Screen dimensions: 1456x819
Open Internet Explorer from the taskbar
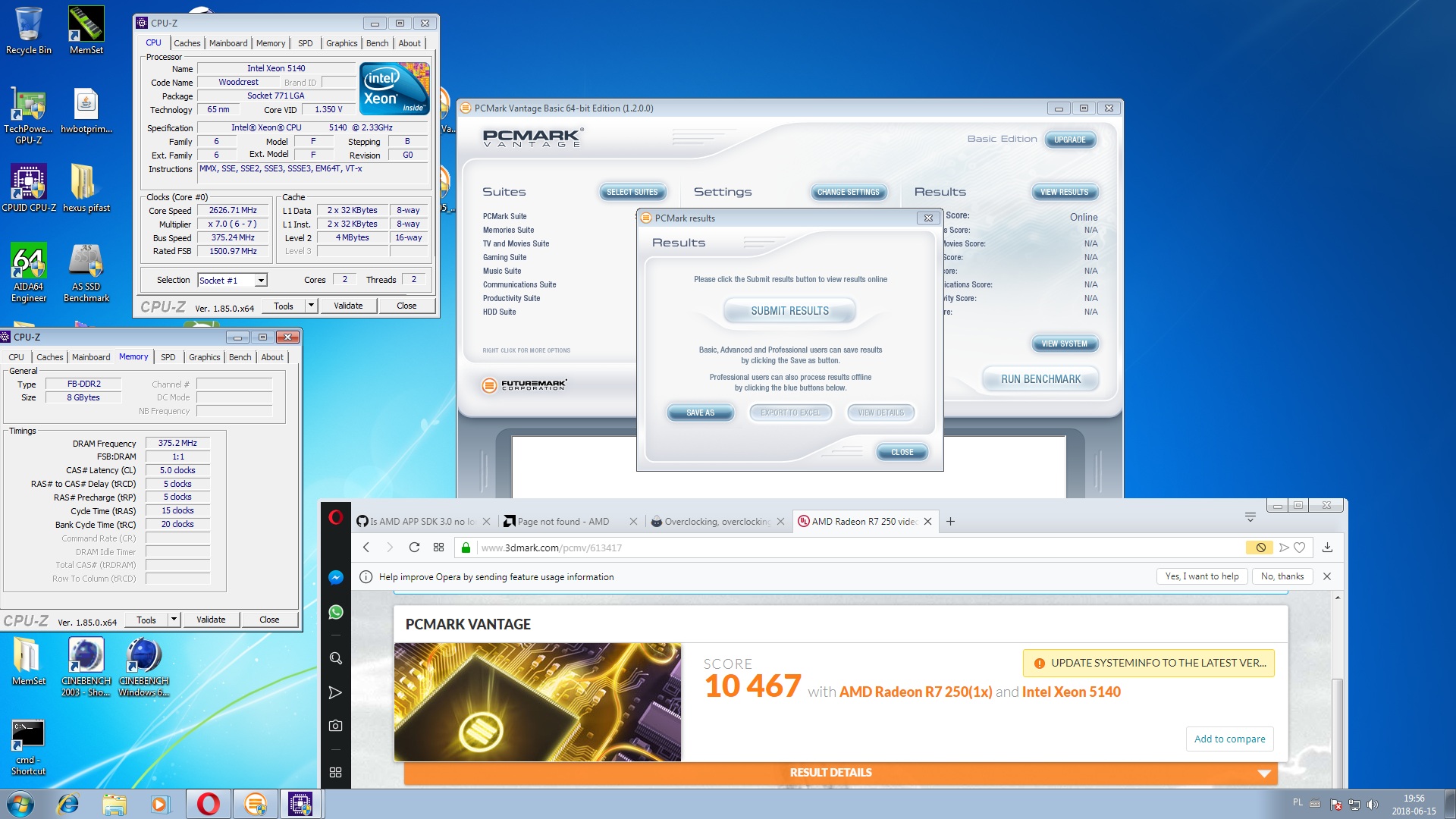coord(68,804)
